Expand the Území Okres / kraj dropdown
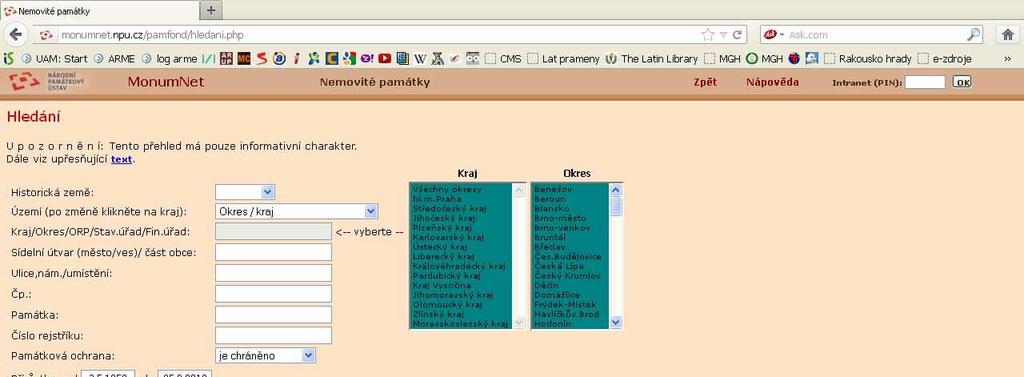Viewport: 1024px width, 377px height. point(296,211)
